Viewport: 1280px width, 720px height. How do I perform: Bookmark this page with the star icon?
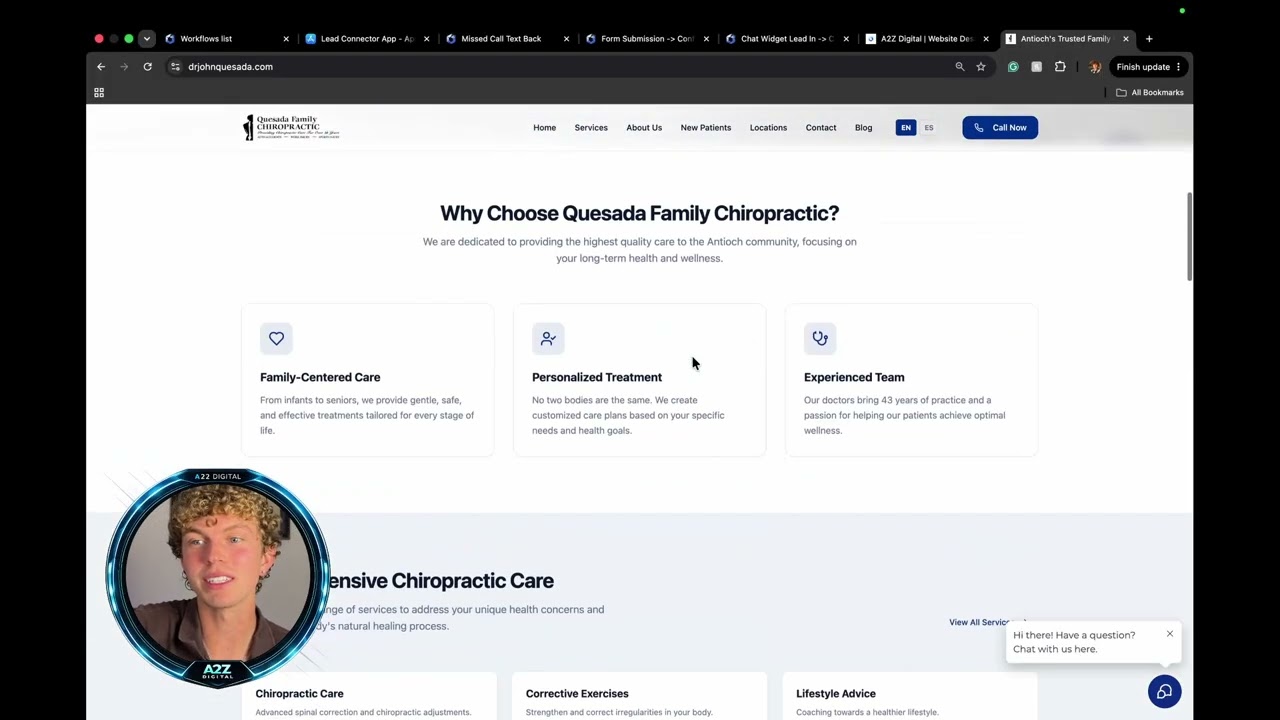tap(981, 67)
